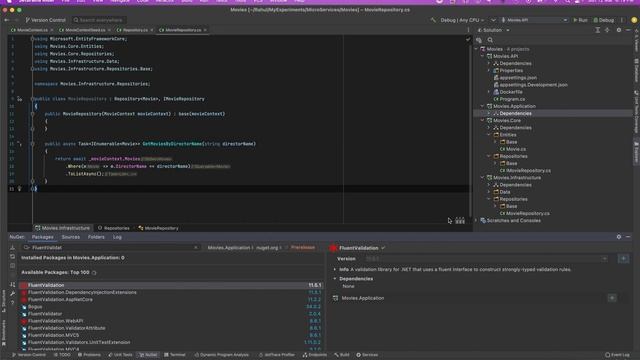This screenshot has height=360, width=640.
Task: Open the Movies.API run configuration dropdown
Action: coord(534,20)
